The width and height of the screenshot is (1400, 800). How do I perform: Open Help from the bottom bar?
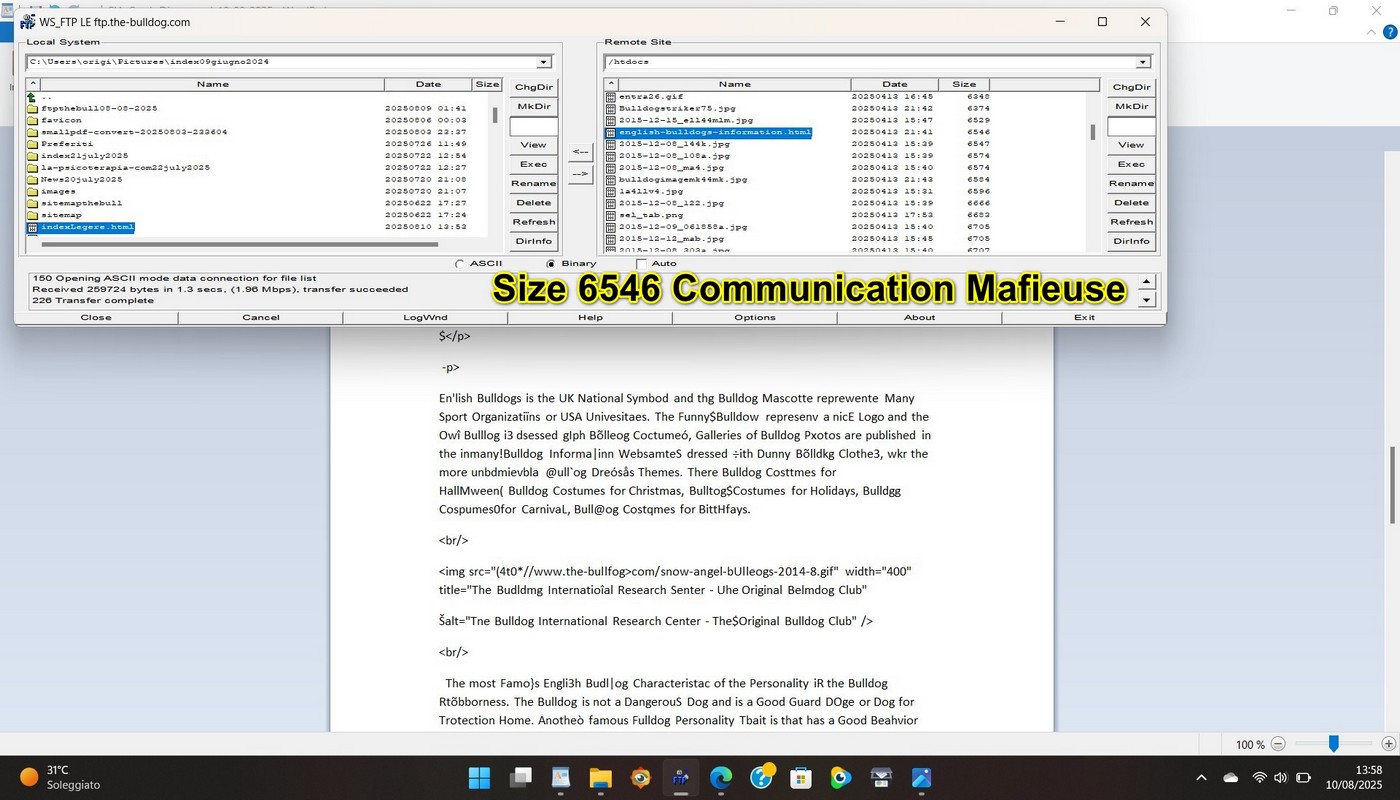590,317
